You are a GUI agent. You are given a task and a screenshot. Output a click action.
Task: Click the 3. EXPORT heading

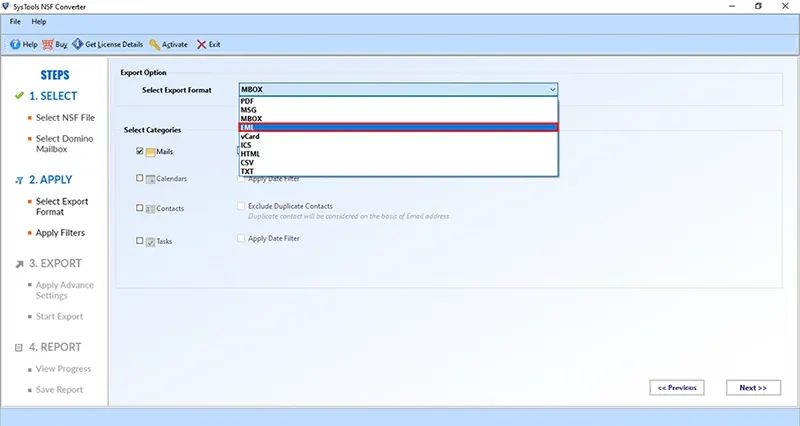[55, 264]
